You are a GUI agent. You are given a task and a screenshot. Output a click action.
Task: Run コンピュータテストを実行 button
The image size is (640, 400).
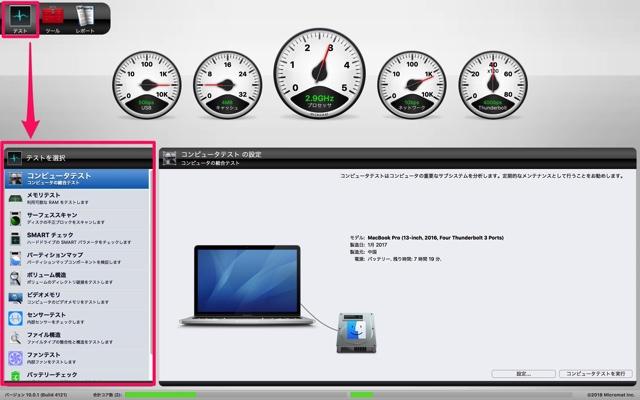596,373
